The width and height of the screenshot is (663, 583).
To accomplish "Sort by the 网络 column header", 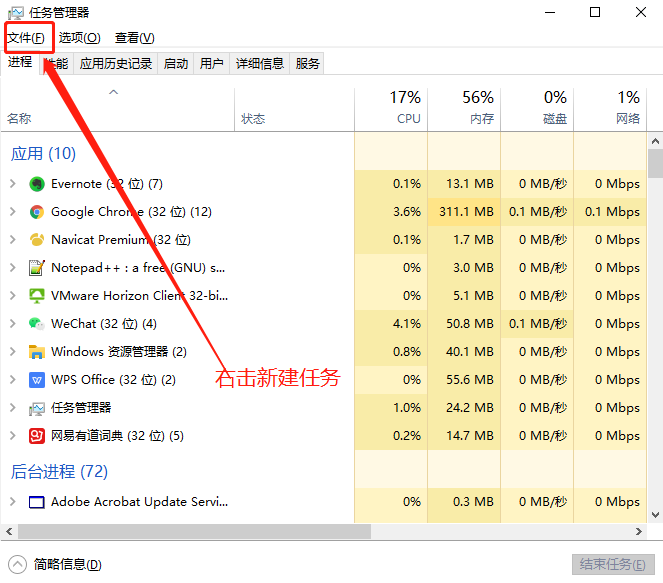I will click(610, 109).
